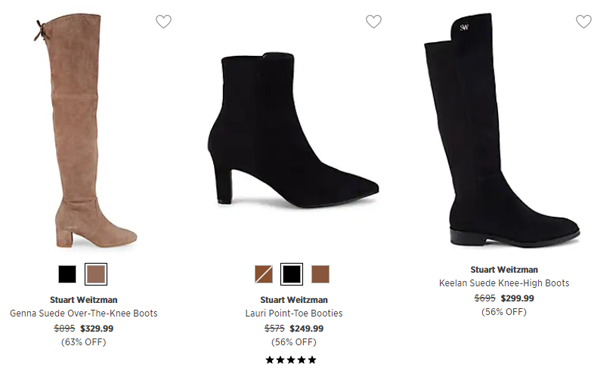This screenshot has width=602, height=372.
Task: Choose taupe color swatch for Genna boots
Action: coord(96,274)
